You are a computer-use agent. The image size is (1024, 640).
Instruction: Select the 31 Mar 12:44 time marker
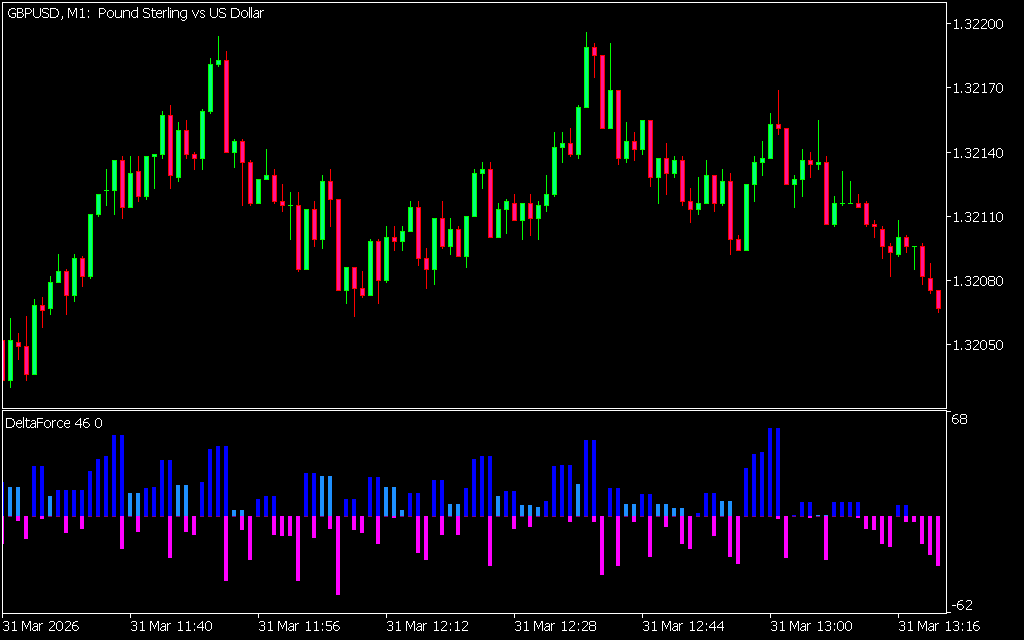tap(683, 626)
